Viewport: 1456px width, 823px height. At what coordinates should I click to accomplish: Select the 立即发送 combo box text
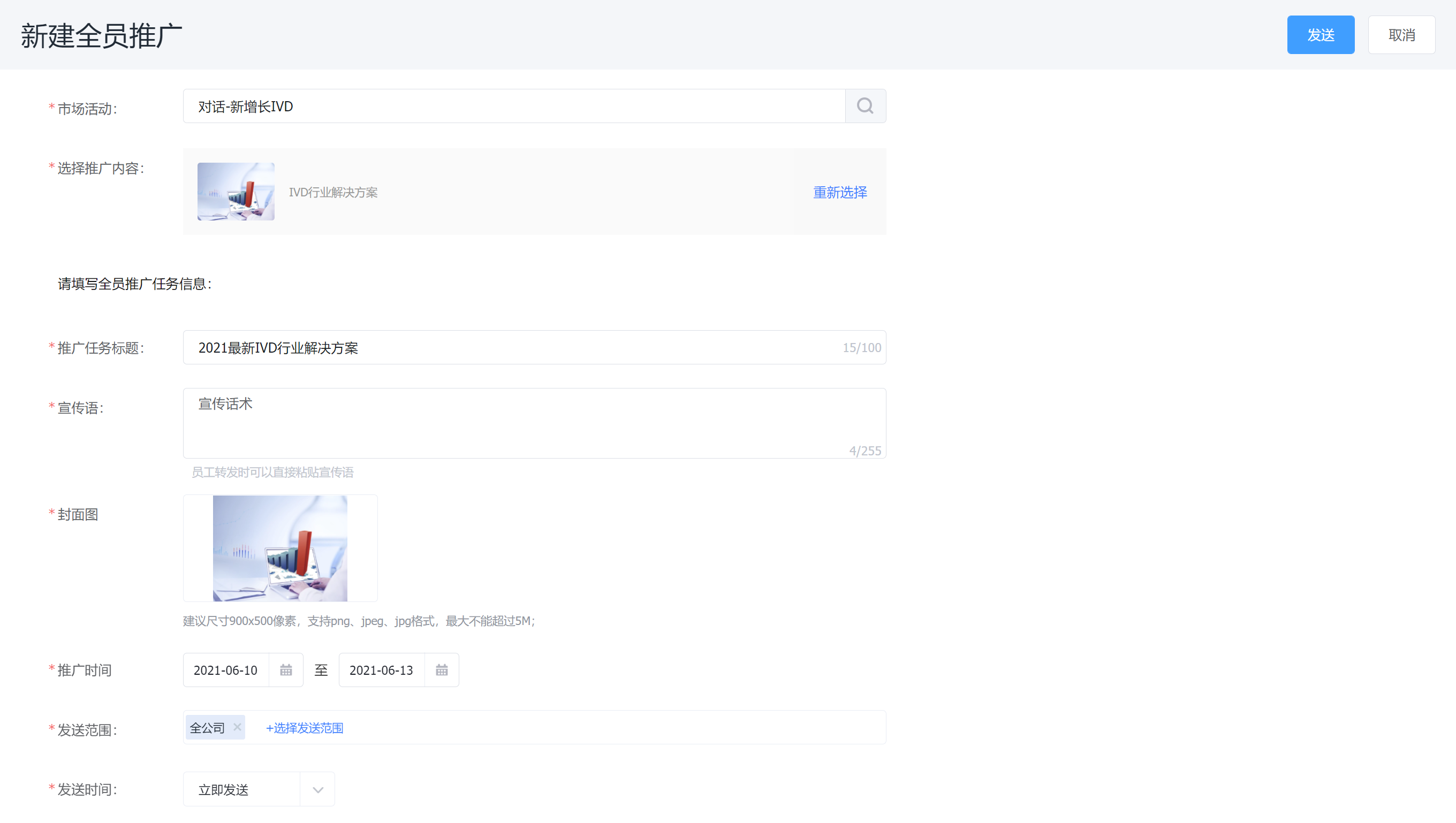[224, 790]
